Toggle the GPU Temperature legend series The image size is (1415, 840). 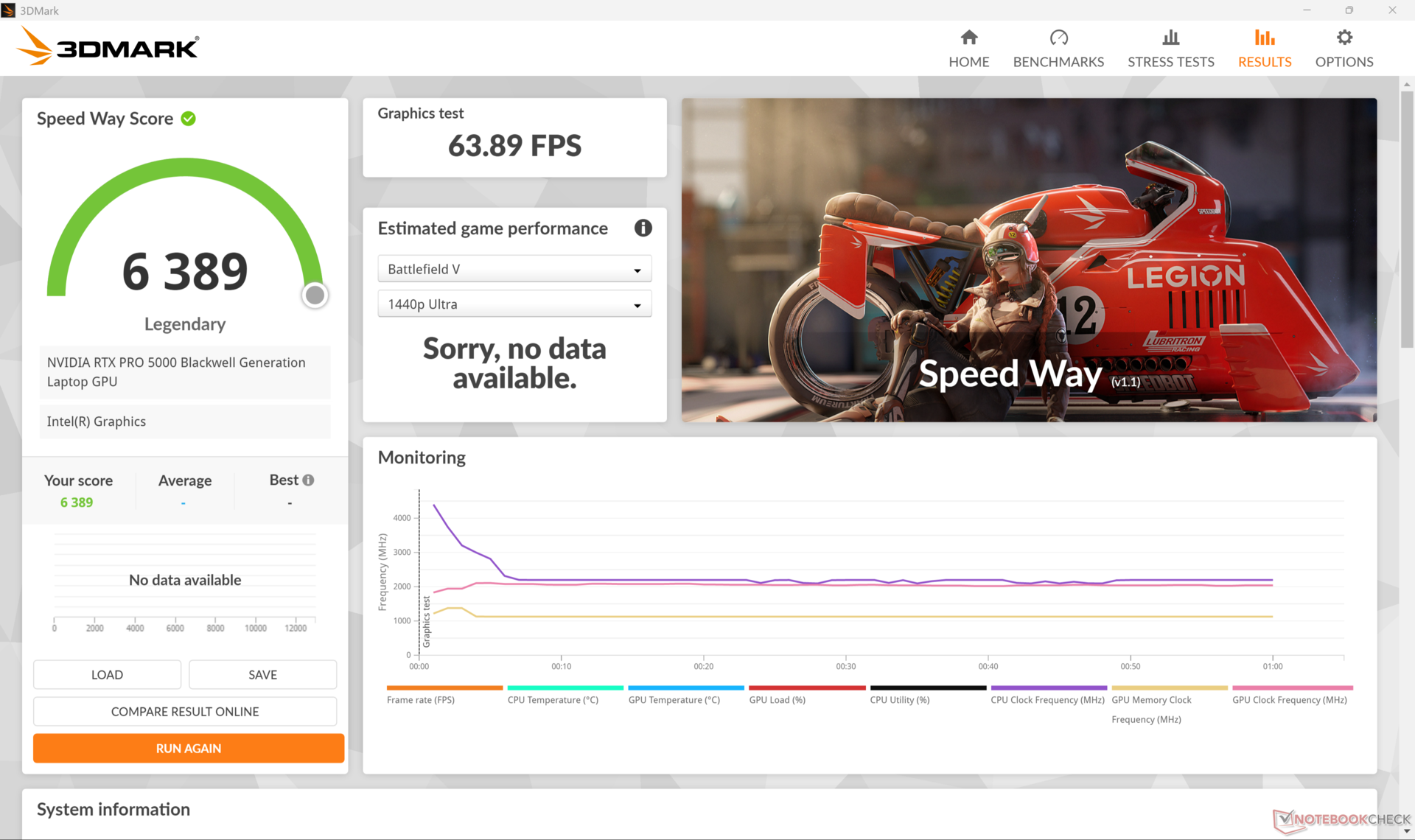tap(674, 700)
